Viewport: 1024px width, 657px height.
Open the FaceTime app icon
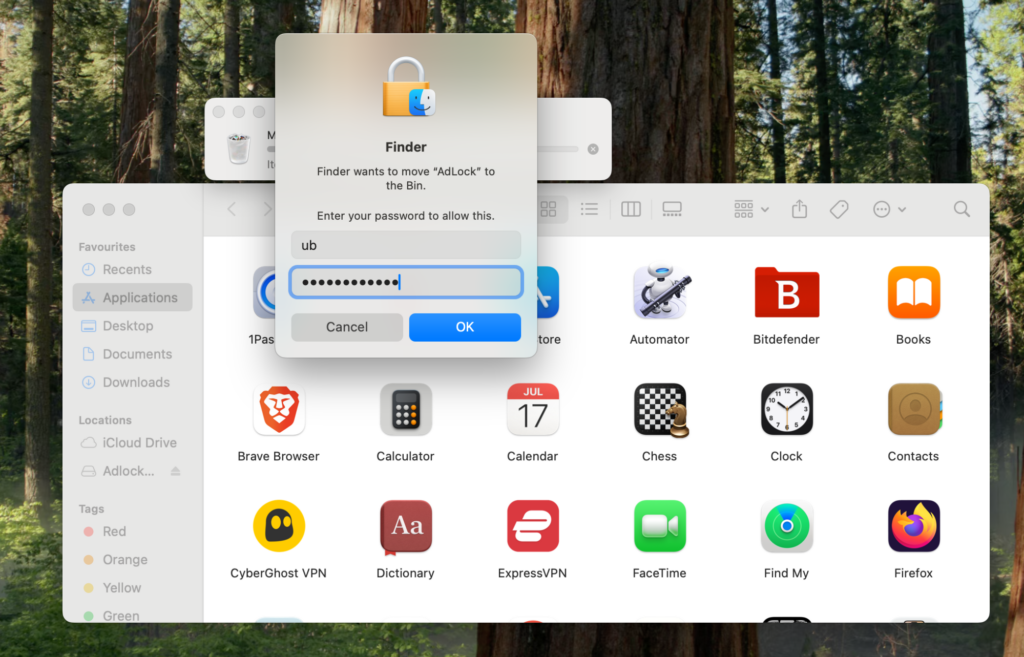click(660, 526)
